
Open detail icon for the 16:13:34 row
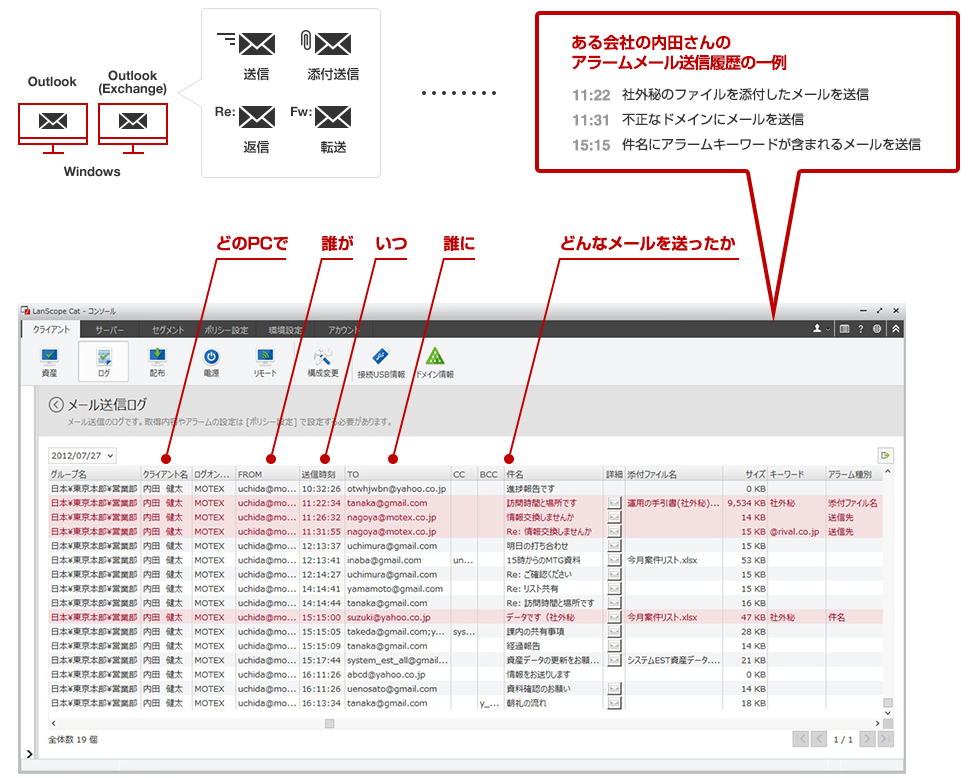coord(614,703)
